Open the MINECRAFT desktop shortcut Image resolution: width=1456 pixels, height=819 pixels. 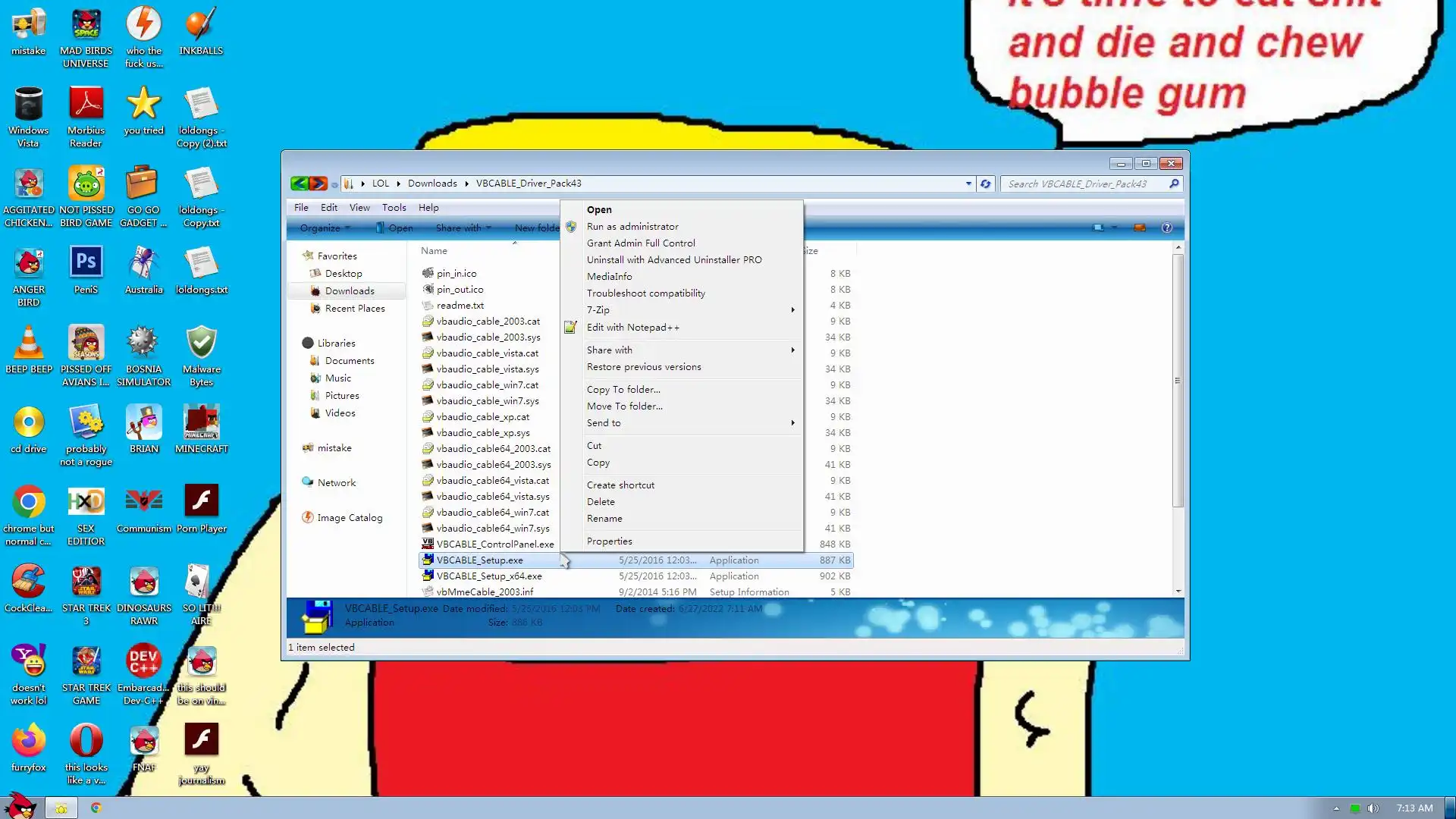point(202,423)
